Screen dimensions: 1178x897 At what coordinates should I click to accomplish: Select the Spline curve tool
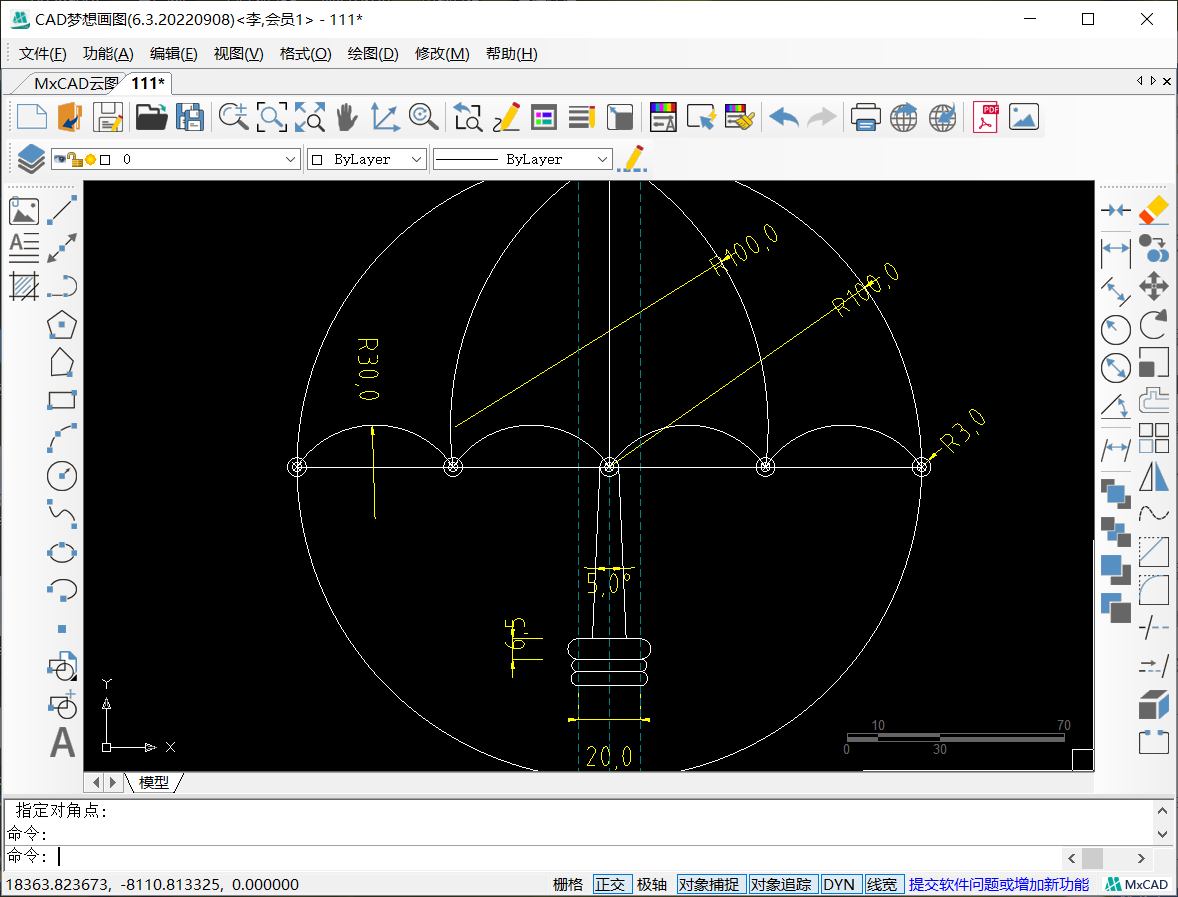62,514
